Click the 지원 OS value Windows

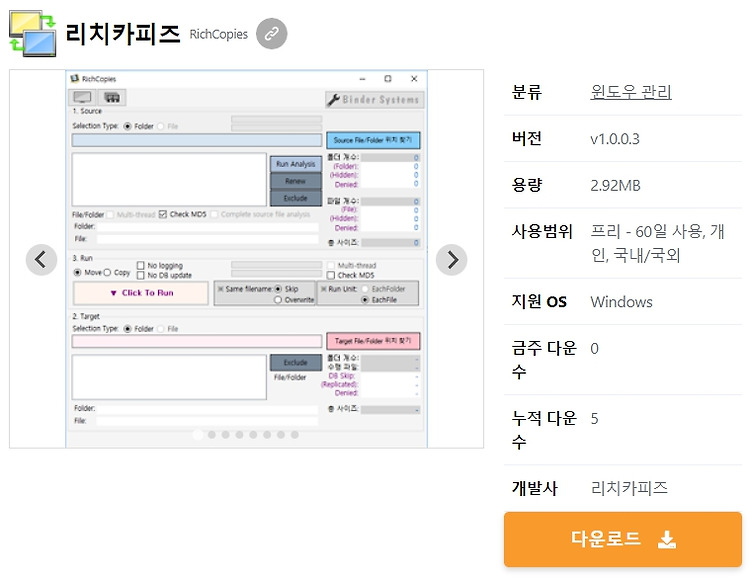[x=621, y=302]
